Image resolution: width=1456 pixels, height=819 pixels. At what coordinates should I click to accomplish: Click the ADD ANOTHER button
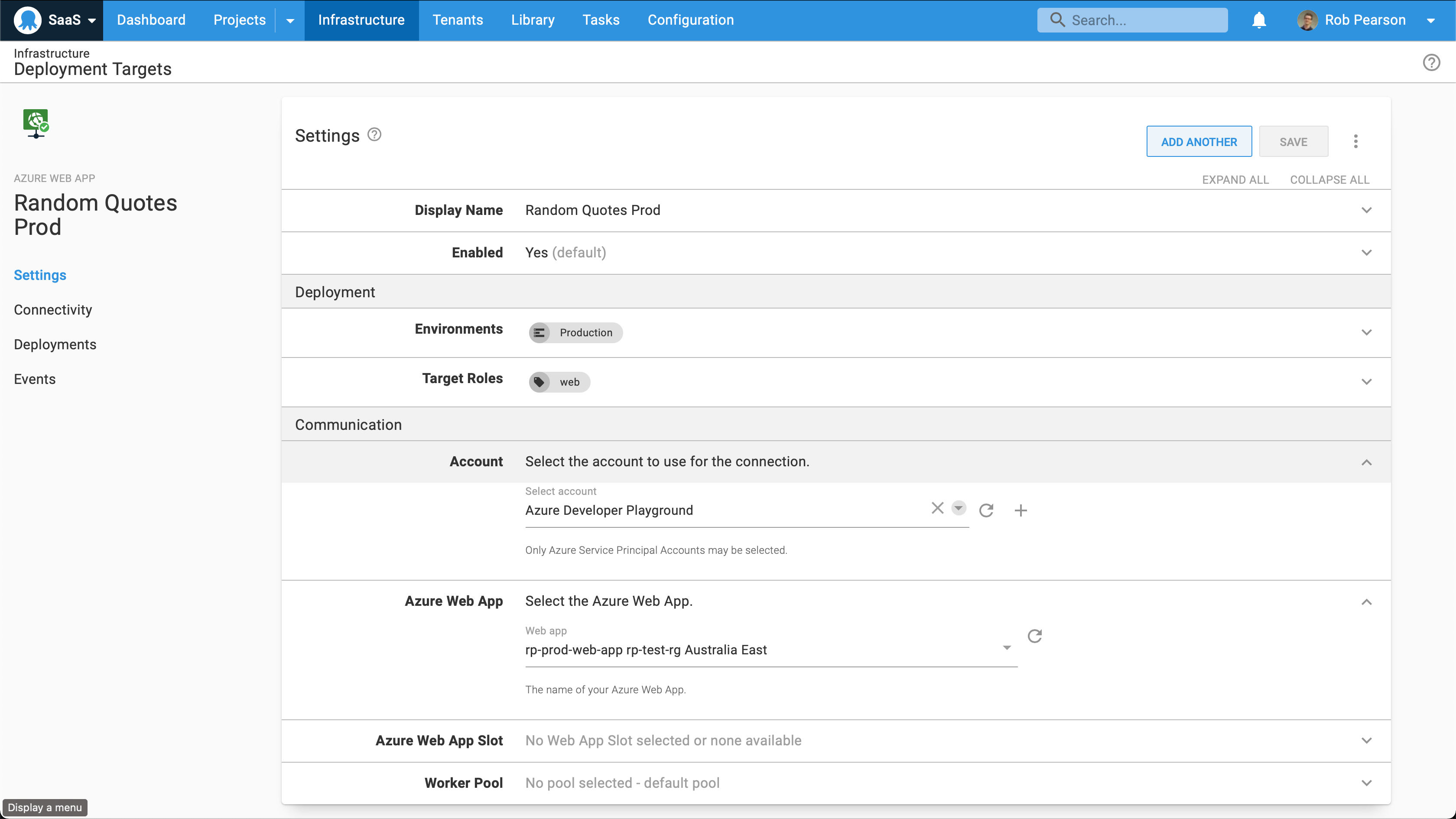[1199, 141]
